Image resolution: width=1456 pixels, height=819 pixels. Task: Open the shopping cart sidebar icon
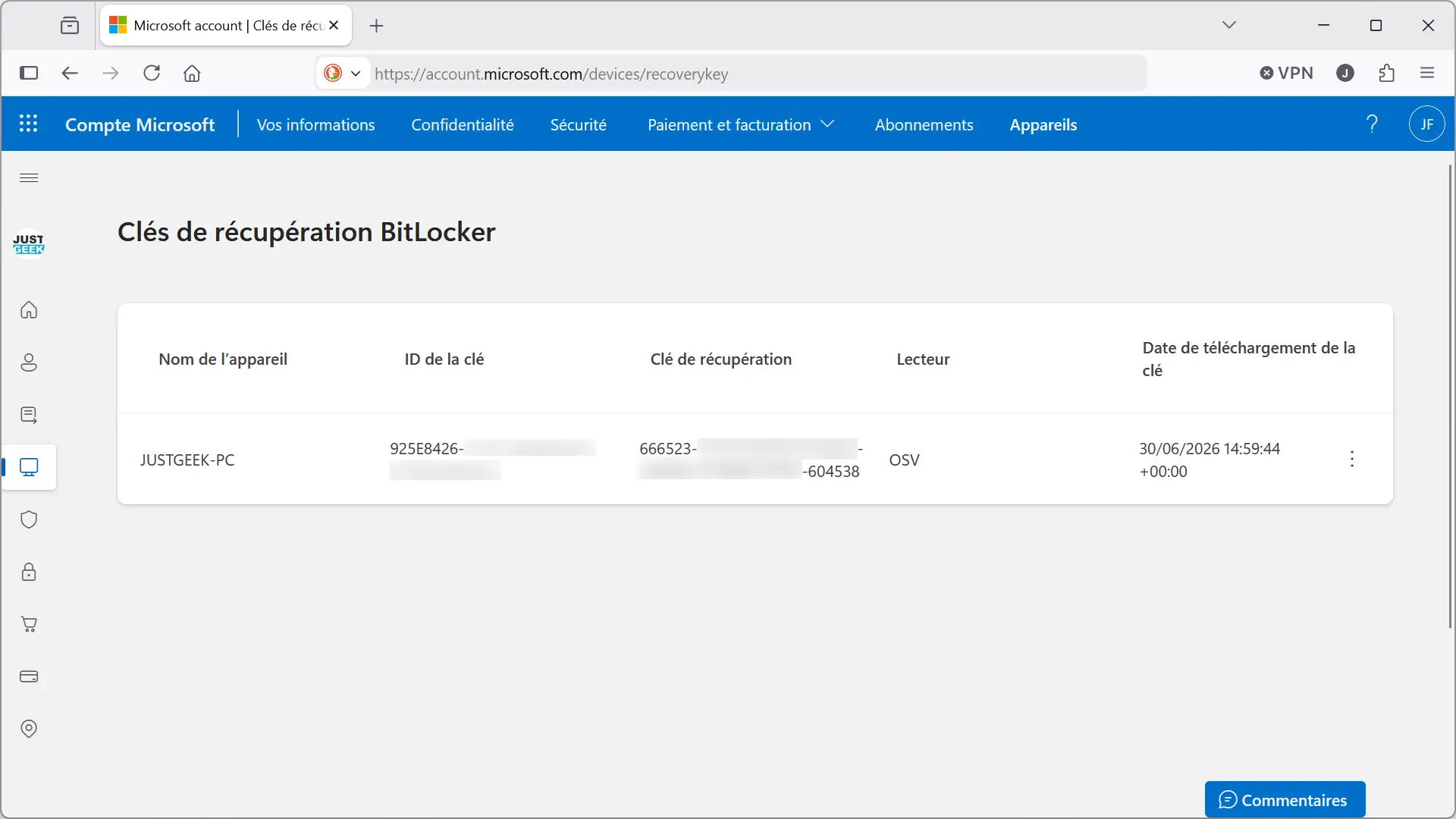29,624
